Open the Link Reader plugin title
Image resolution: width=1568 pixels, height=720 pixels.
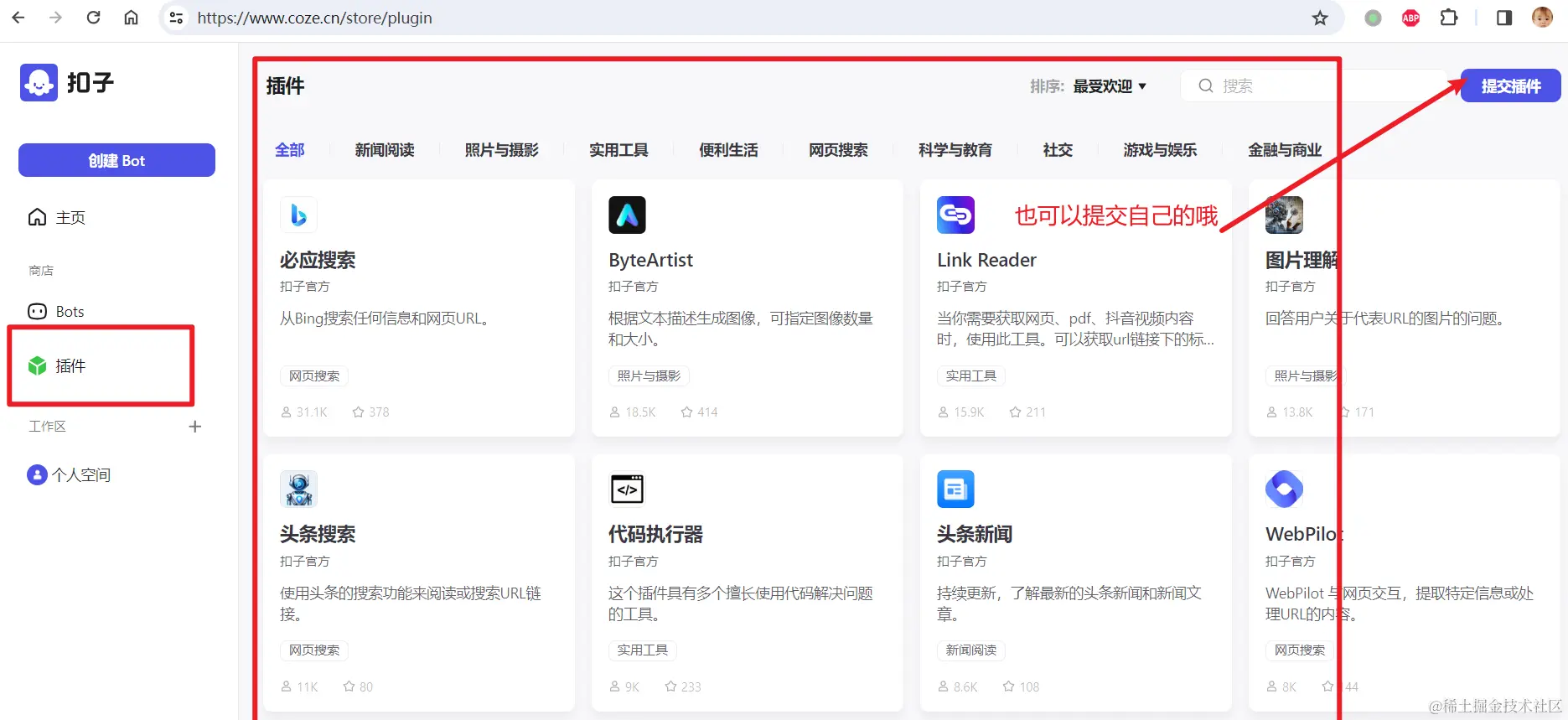(x=986, y=260)
